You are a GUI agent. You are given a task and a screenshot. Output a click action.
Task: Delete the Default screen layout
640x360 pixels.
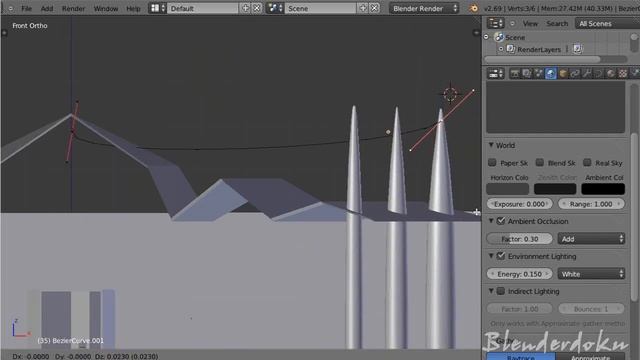[x=257, y=8]
